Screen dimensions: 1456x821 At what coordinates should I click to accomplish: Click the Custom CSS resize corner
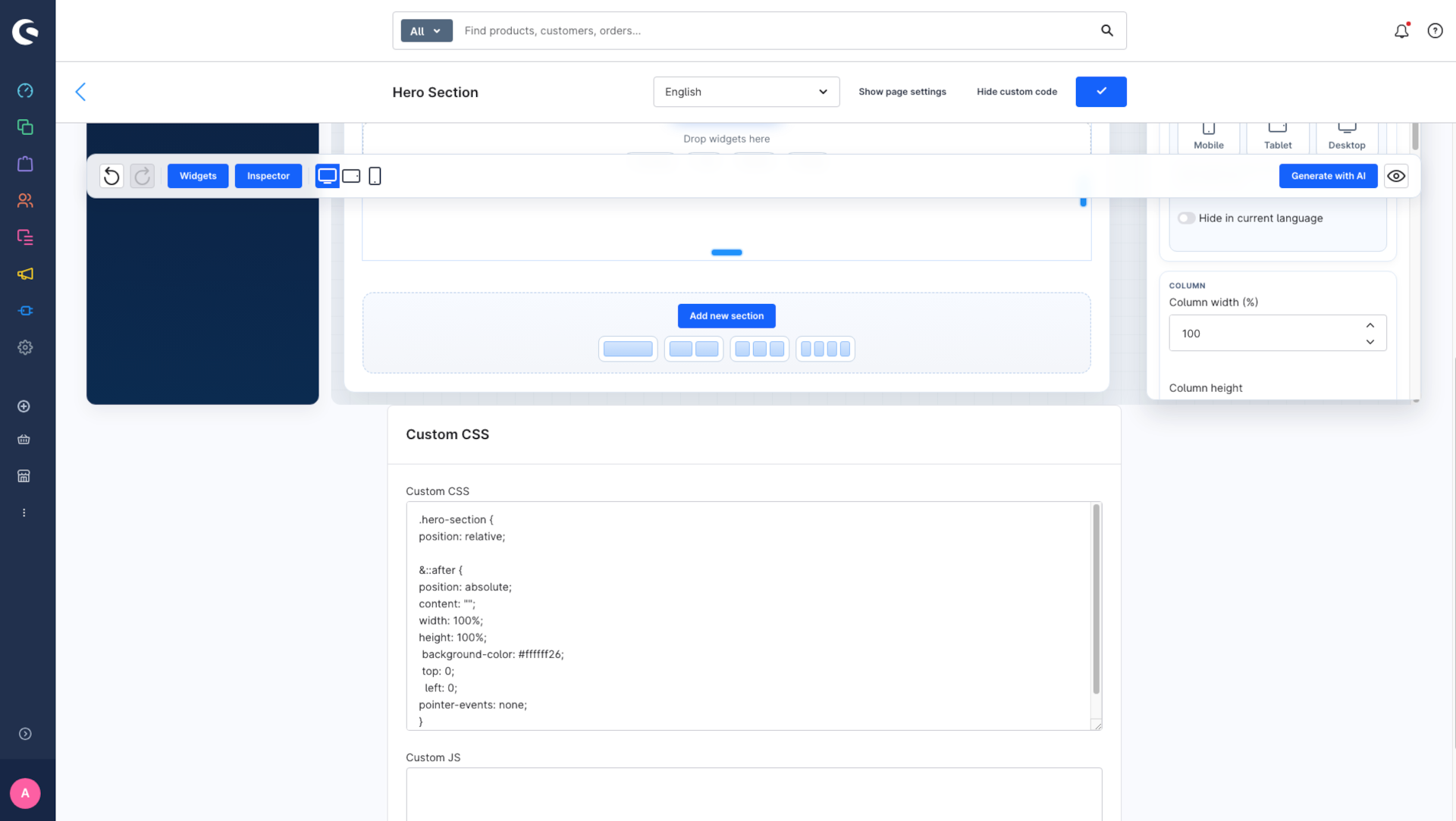1097,725
